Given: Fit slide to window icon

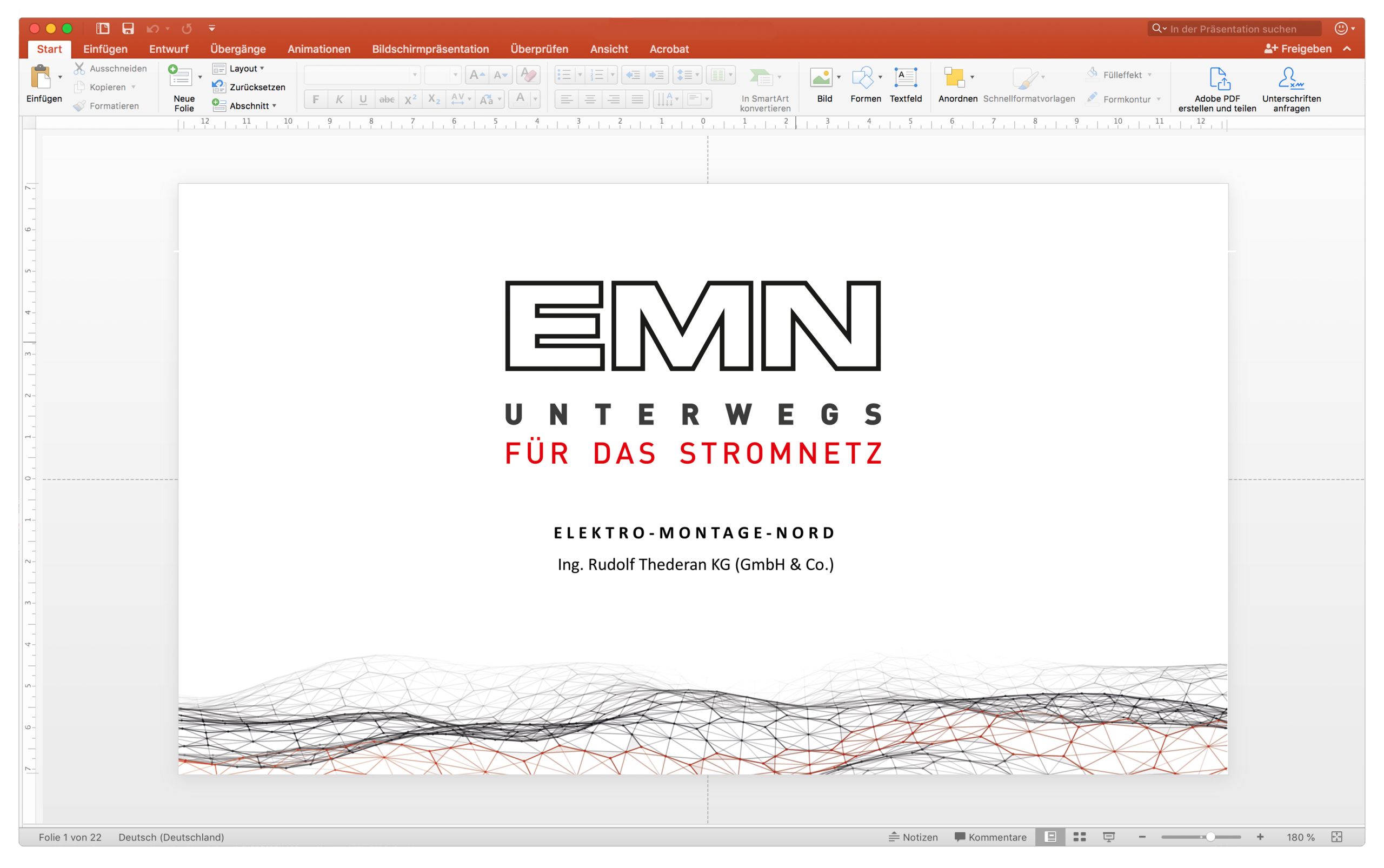Looking at the screenshot, I should 1337,837.
